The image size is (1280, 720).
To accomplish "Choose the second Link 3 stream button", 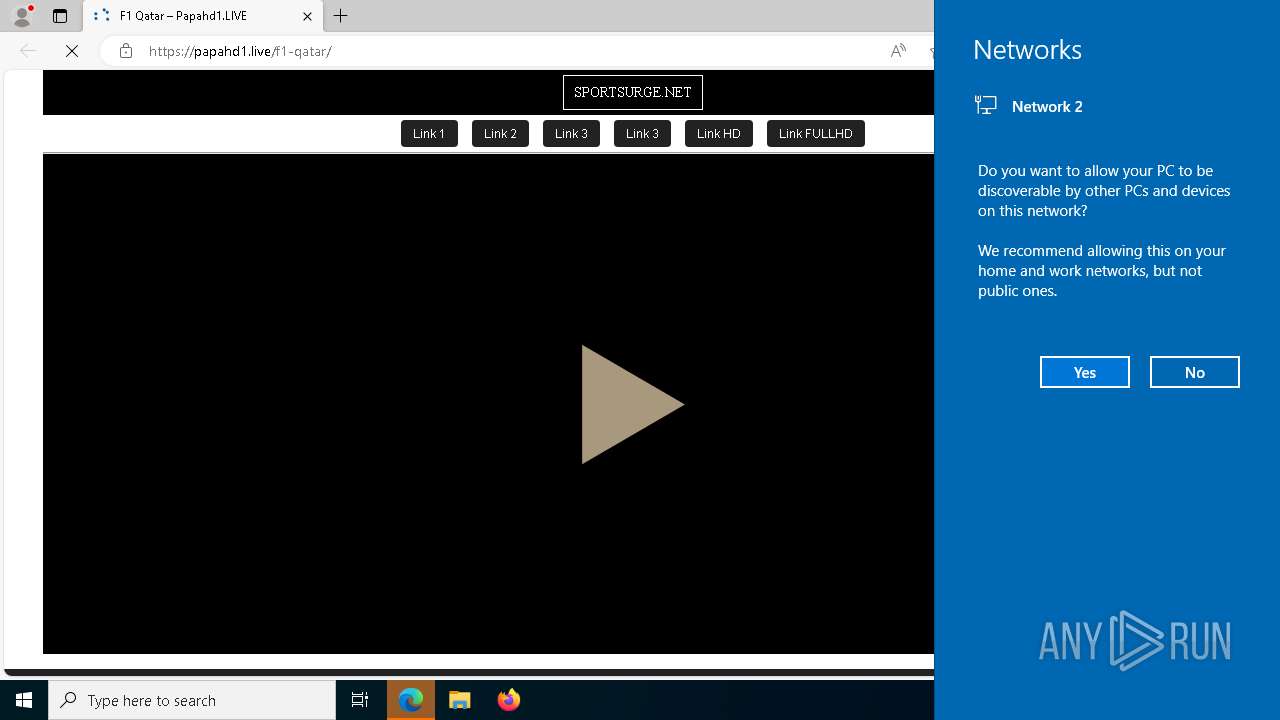I will coord(642,133).
